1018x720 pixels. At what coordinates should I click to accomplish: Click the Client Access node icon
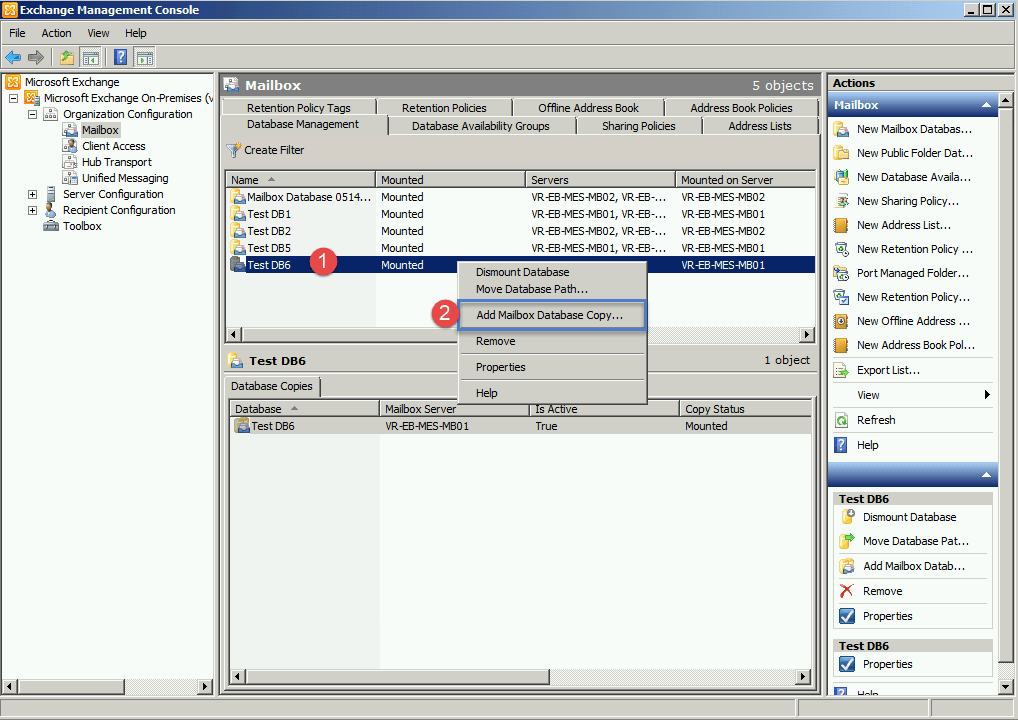(x=69, y=146)
